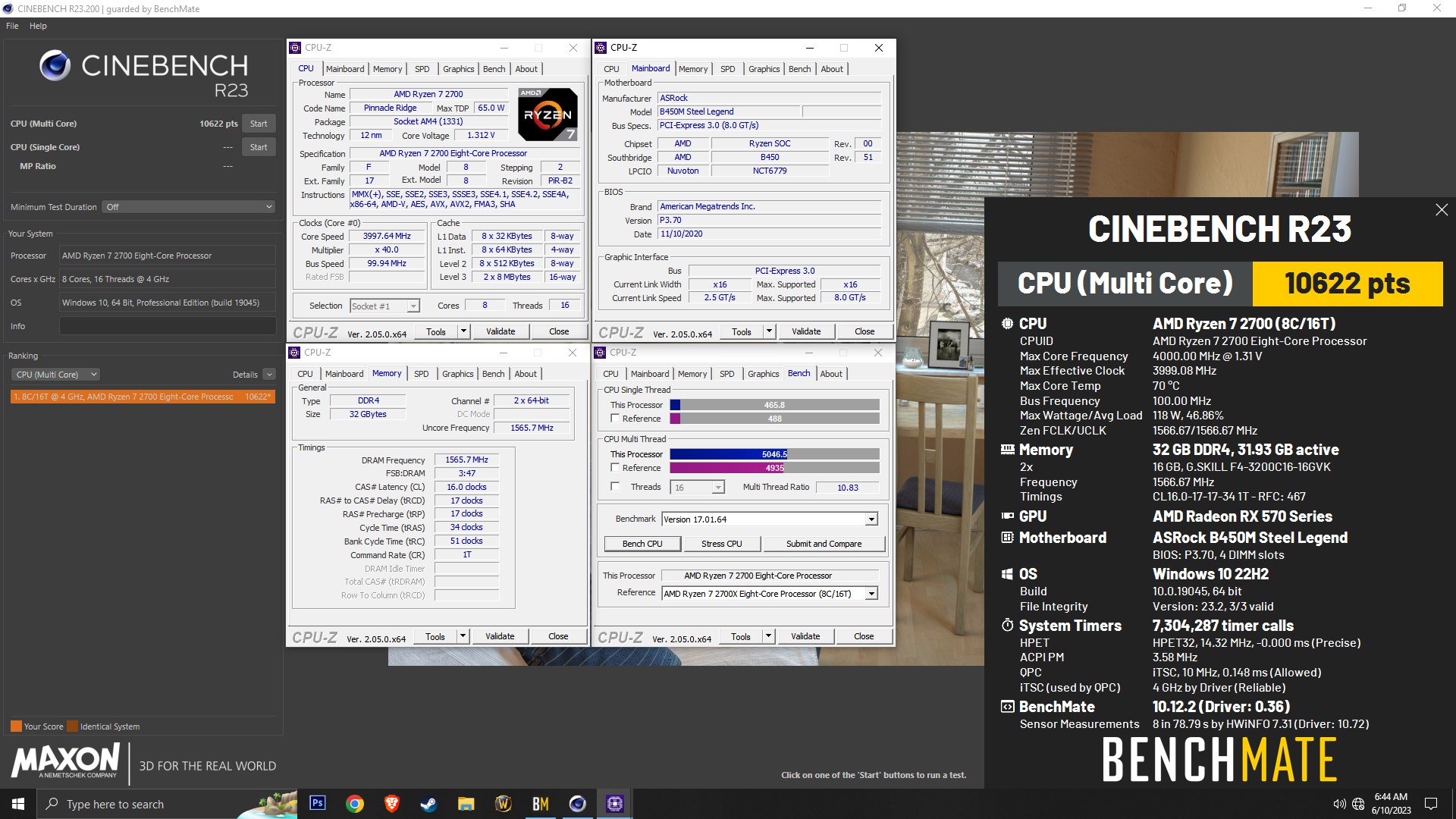Screen dimensions: 1456x819
Task: Click the Cinebench title bar app icon
Action: click(x=8, y=8)
